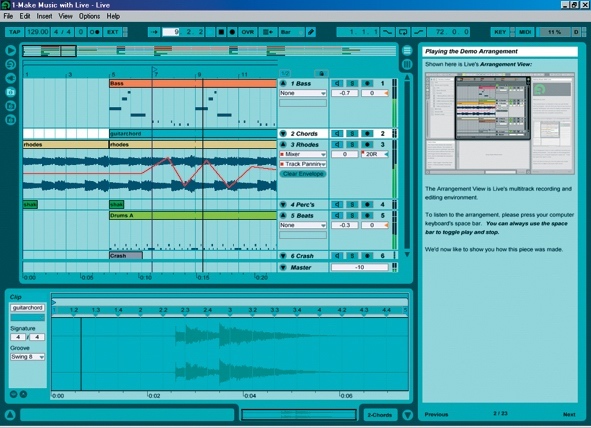
Task: Arm the 4 Perc's track for recording
Action: click(367, 205)
